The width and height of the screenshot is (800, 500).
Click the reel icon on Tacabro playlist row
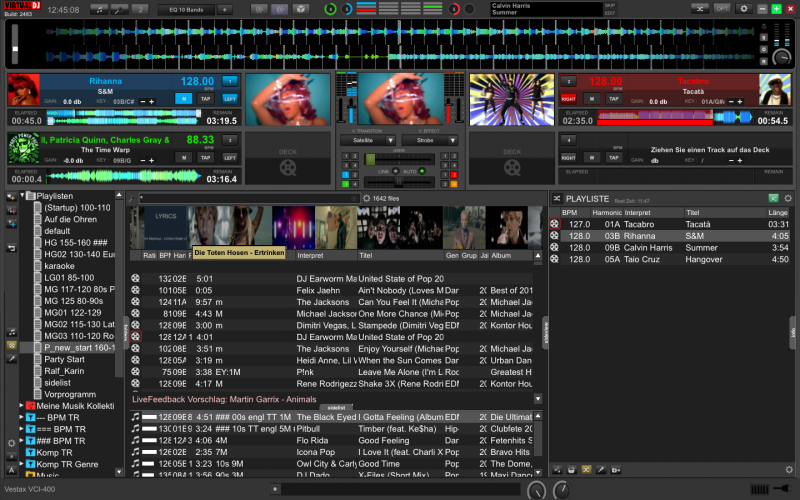[554, 224]
